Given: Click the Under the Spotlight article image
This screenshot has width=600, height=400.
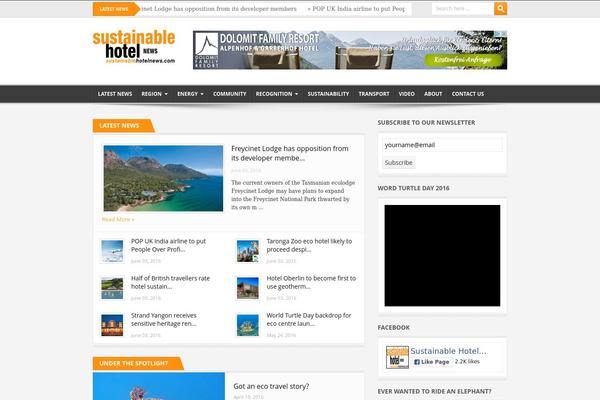Looking at the screenshot, I should click(159, 386).
